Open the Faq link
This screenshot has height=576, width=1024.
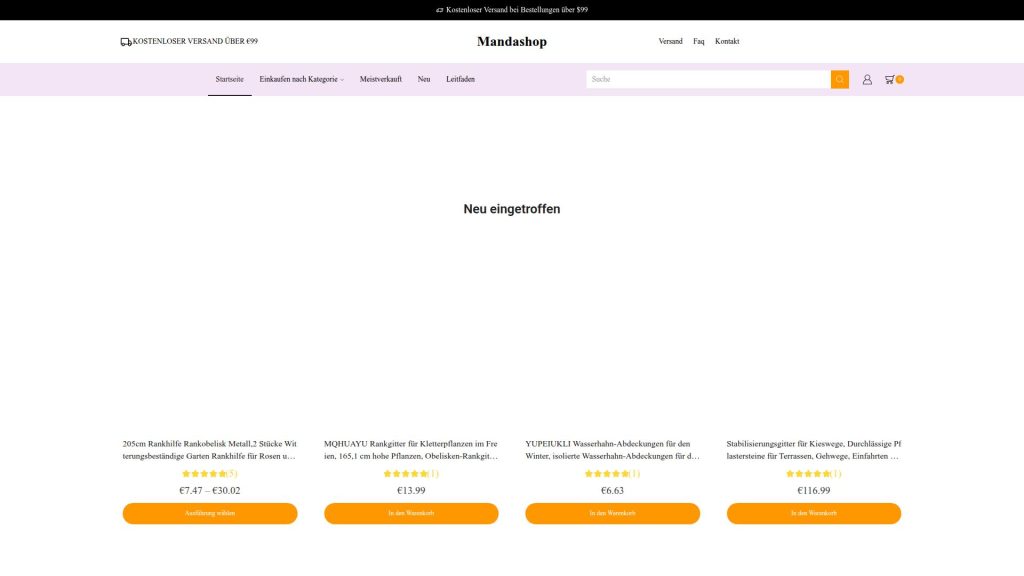698,41
